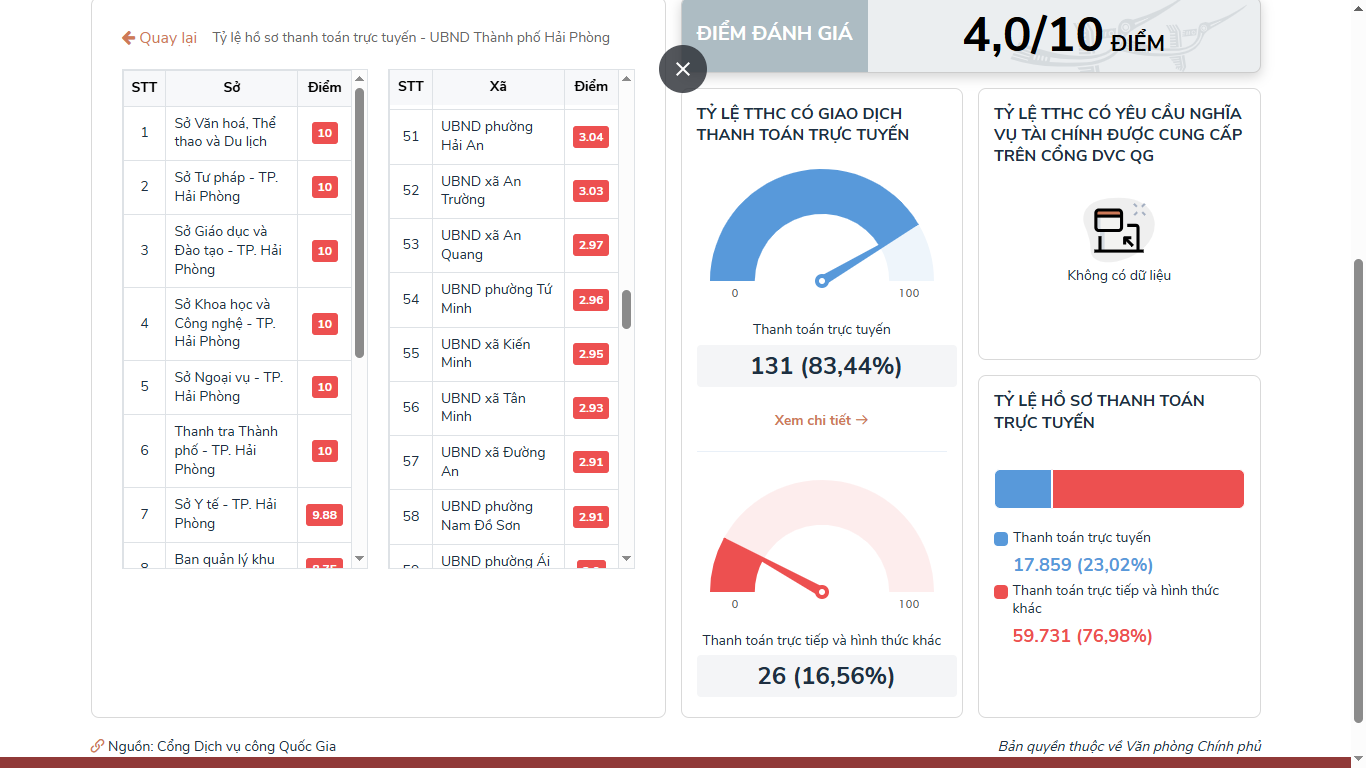Click the Xã column header
The height and width of the screenshot is (768, 1366).
tap(498, 87)
